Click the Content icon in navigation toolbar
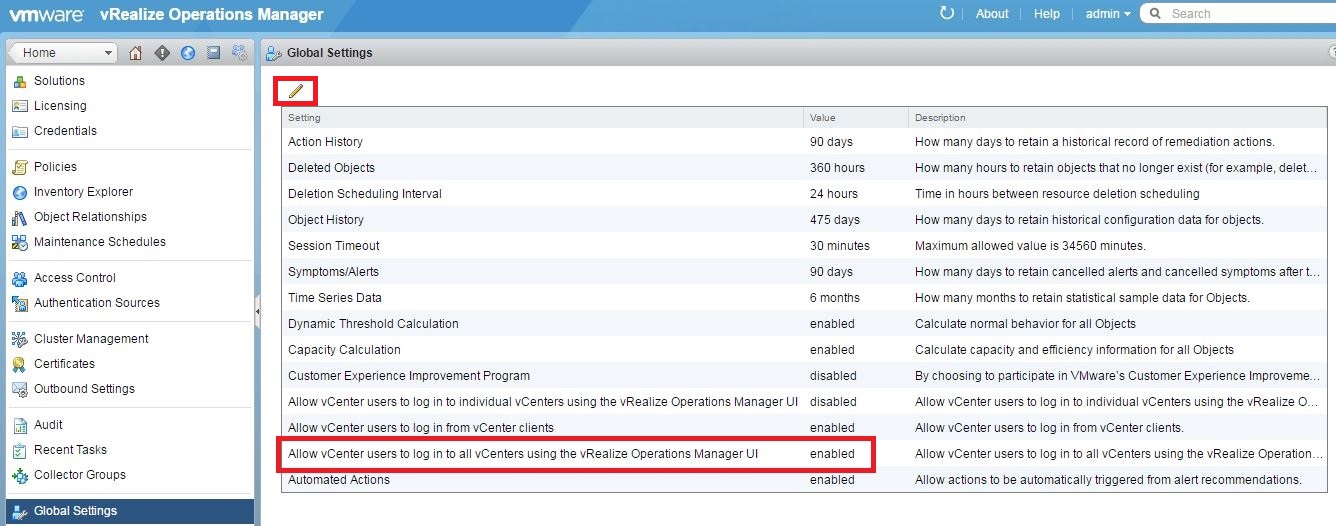Screen dimensions: 1336x526 tap(213, 53)
